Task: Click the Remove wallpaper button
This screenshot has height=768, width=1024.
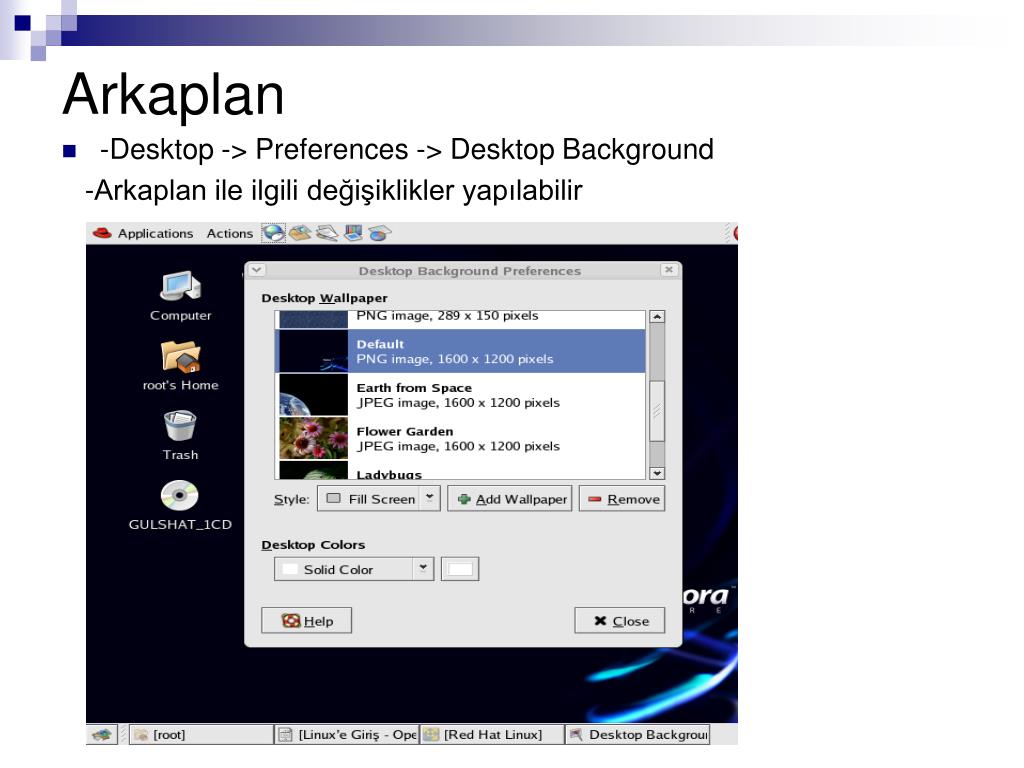Action: click(622, 499)
